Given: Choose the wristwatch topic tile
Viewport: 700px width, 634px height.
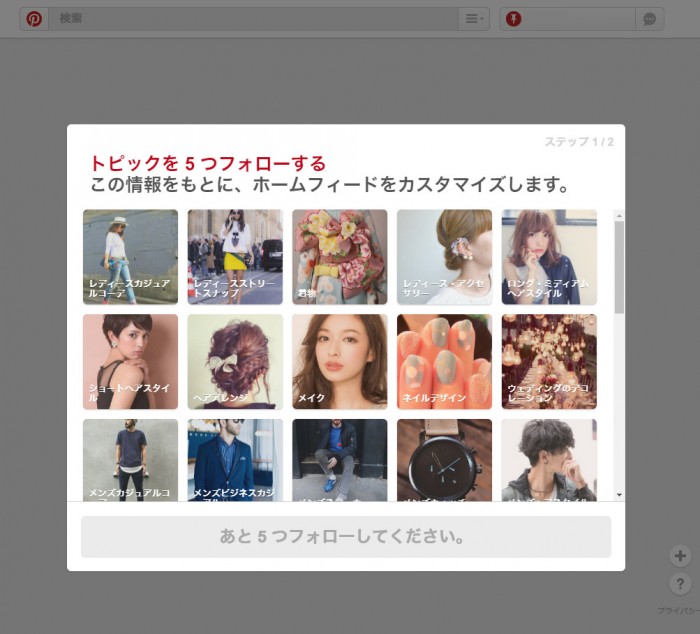Looking at the screenshot, I should 444,460.
